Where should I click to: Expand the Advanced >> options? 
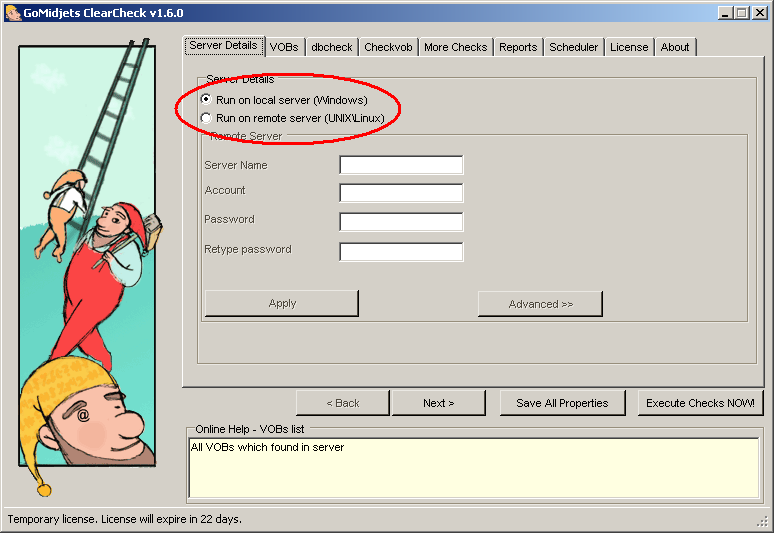point(540,304)
